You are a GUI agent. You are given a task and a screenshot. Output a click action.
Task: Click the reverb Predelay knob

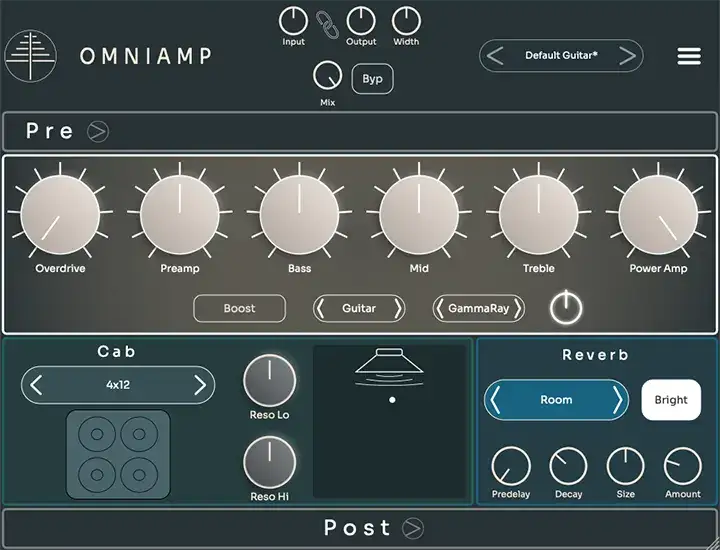(511, 466)
